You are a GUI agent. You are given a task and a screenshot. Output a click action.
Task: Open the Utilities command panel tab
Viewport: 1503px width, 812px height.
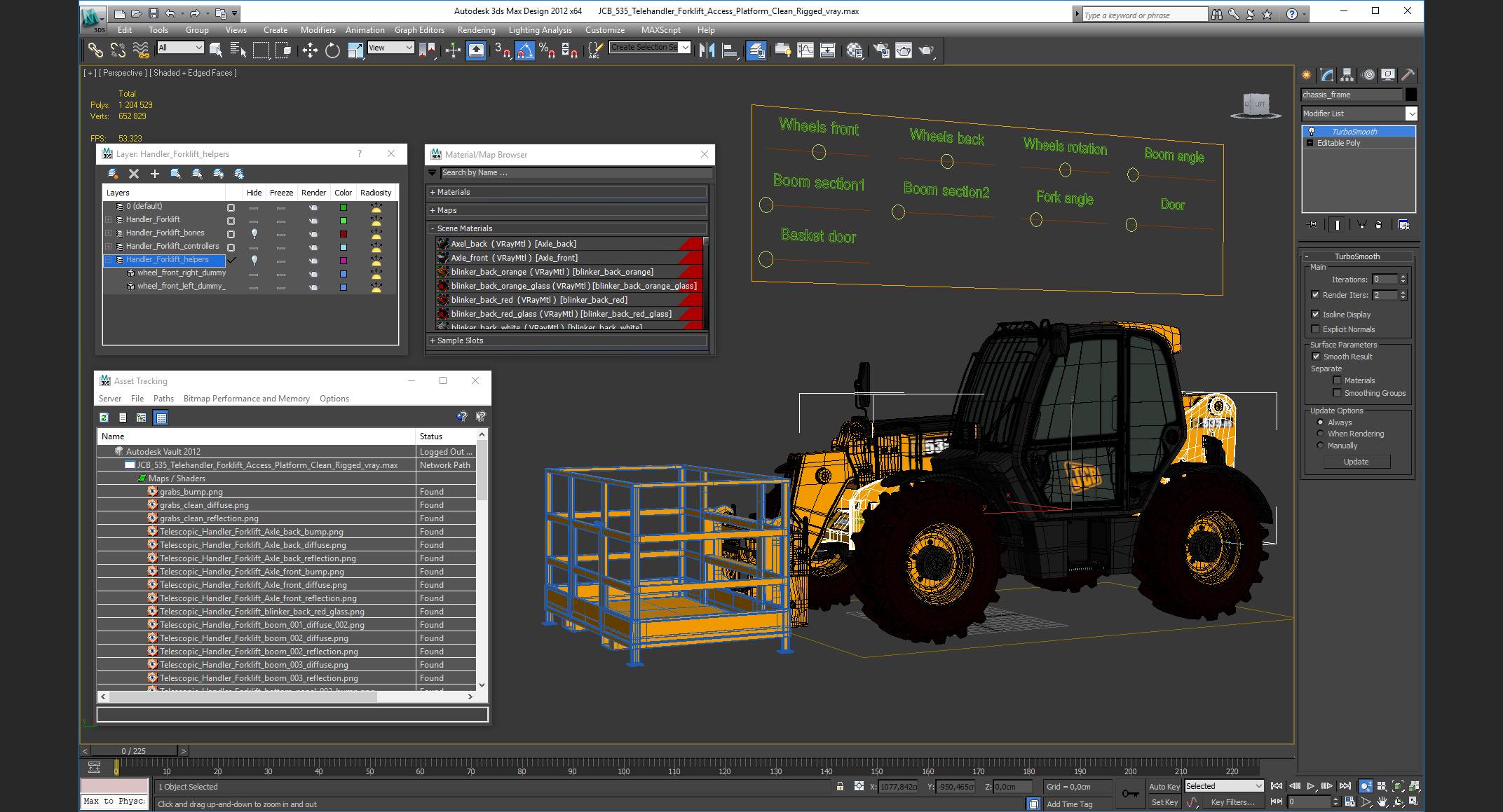1408,75
